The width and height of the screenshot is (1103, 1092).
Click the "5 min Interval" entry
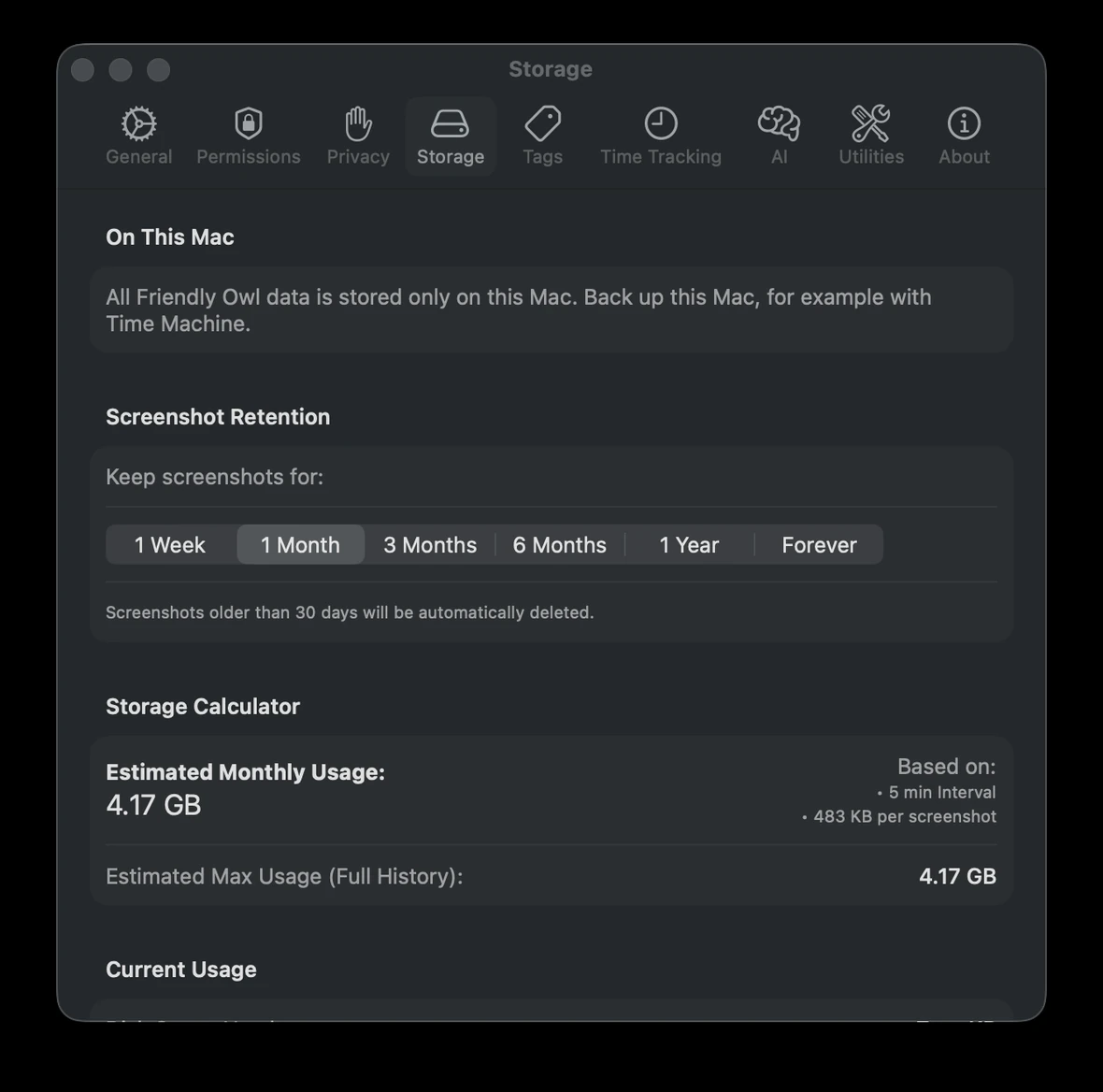pyautogui.click(x=937, y=792)
